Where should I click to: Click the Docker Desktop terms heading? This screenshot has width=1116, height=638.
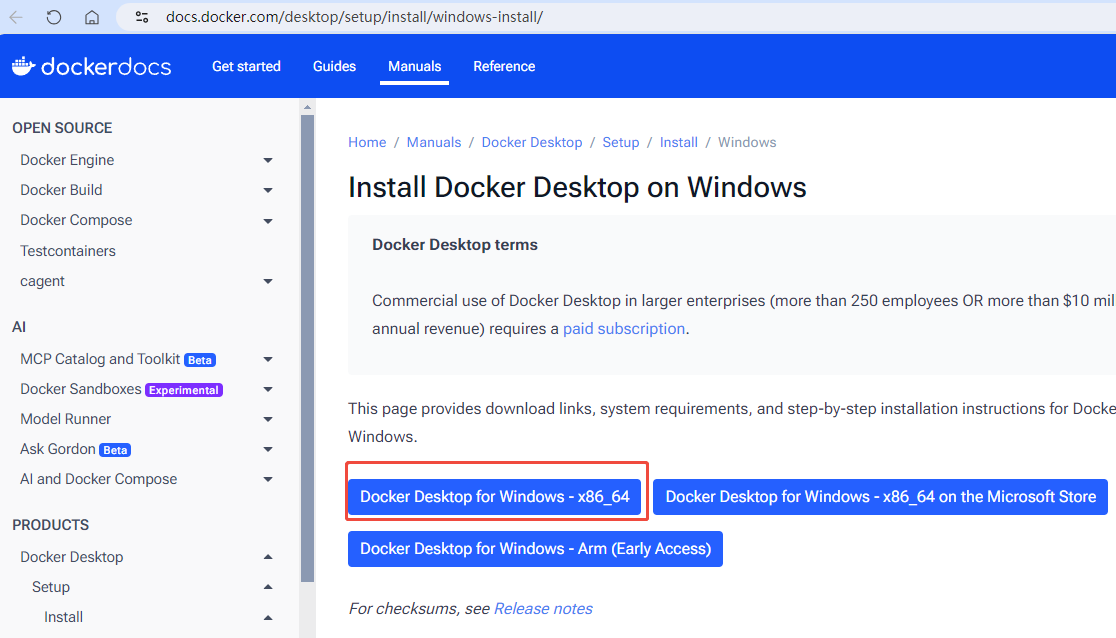pyautogui.click(x=455, y=245)
